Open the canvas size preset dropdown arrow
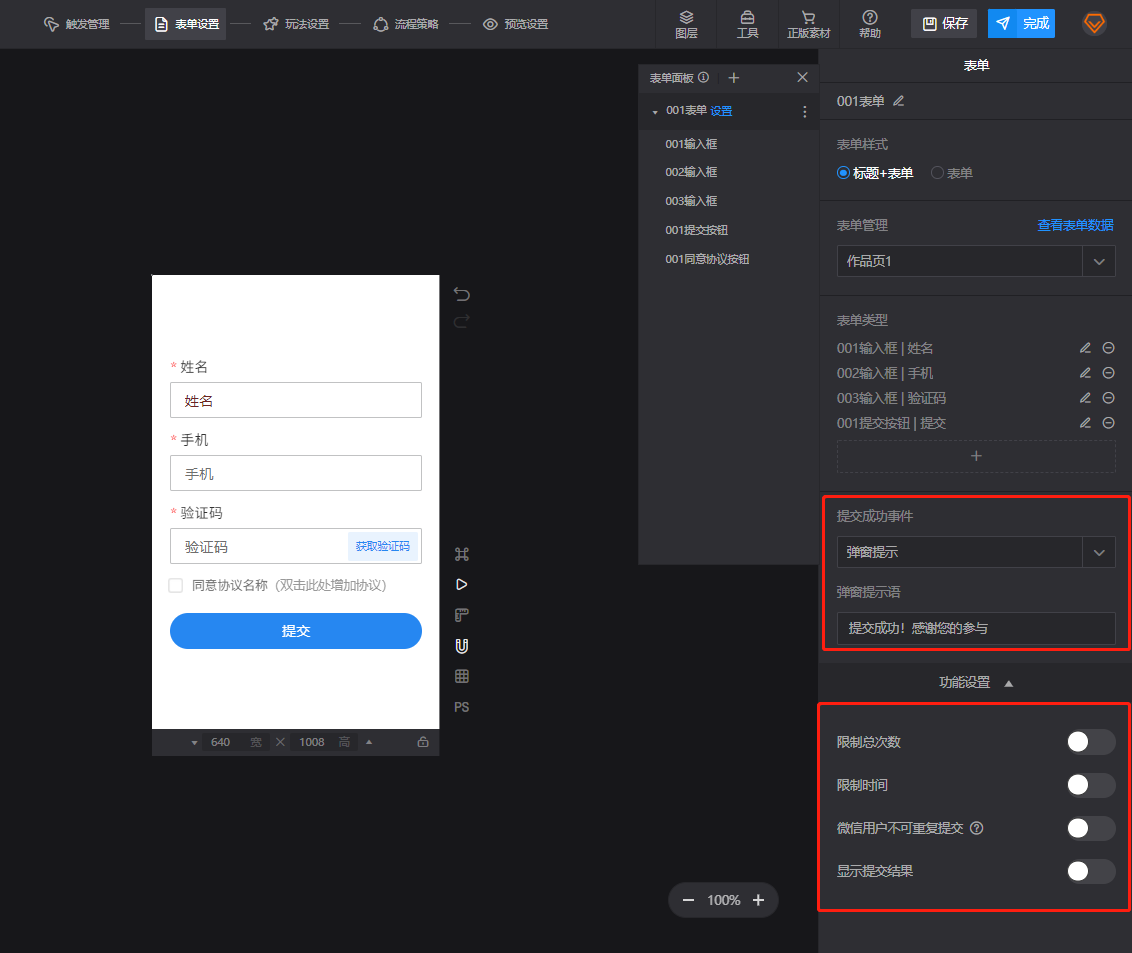This screenshot has height=953, width=1132. [194, 743]
